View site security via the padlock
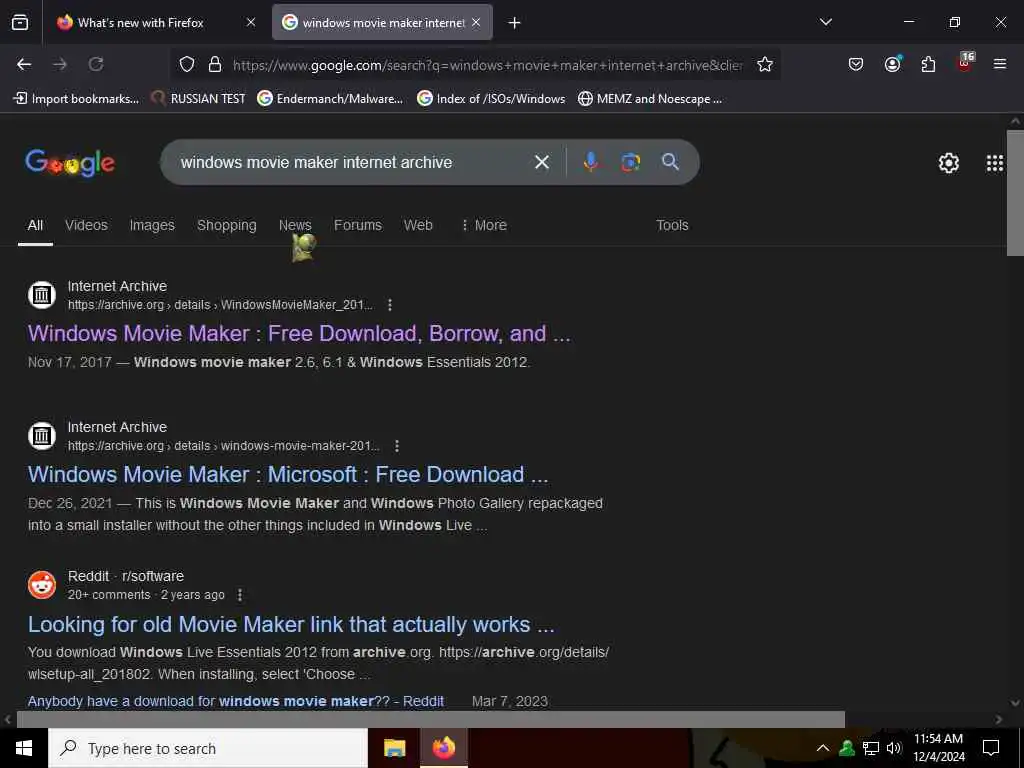 (215, 64)
